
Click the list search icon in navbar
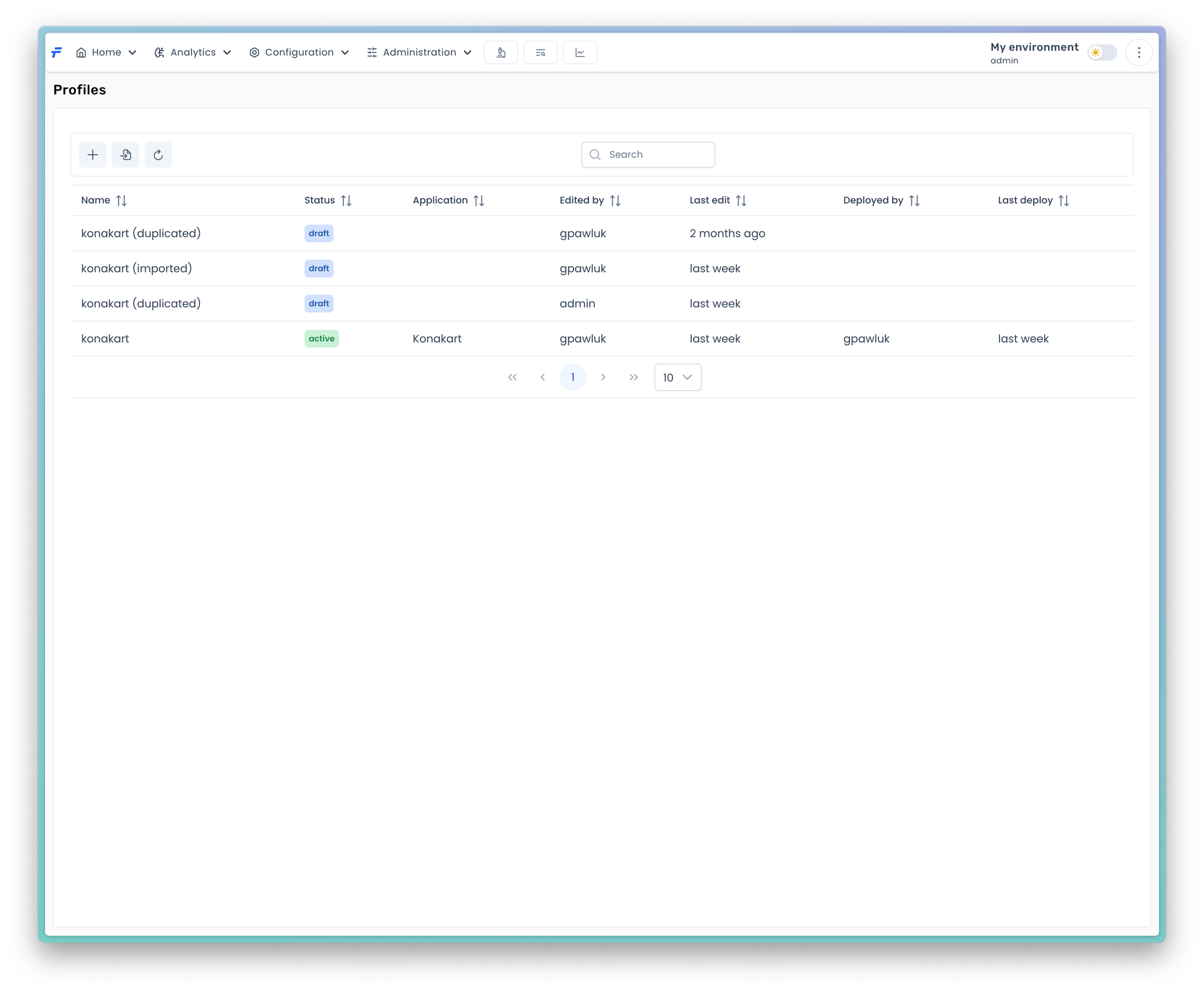click(540, 53)
